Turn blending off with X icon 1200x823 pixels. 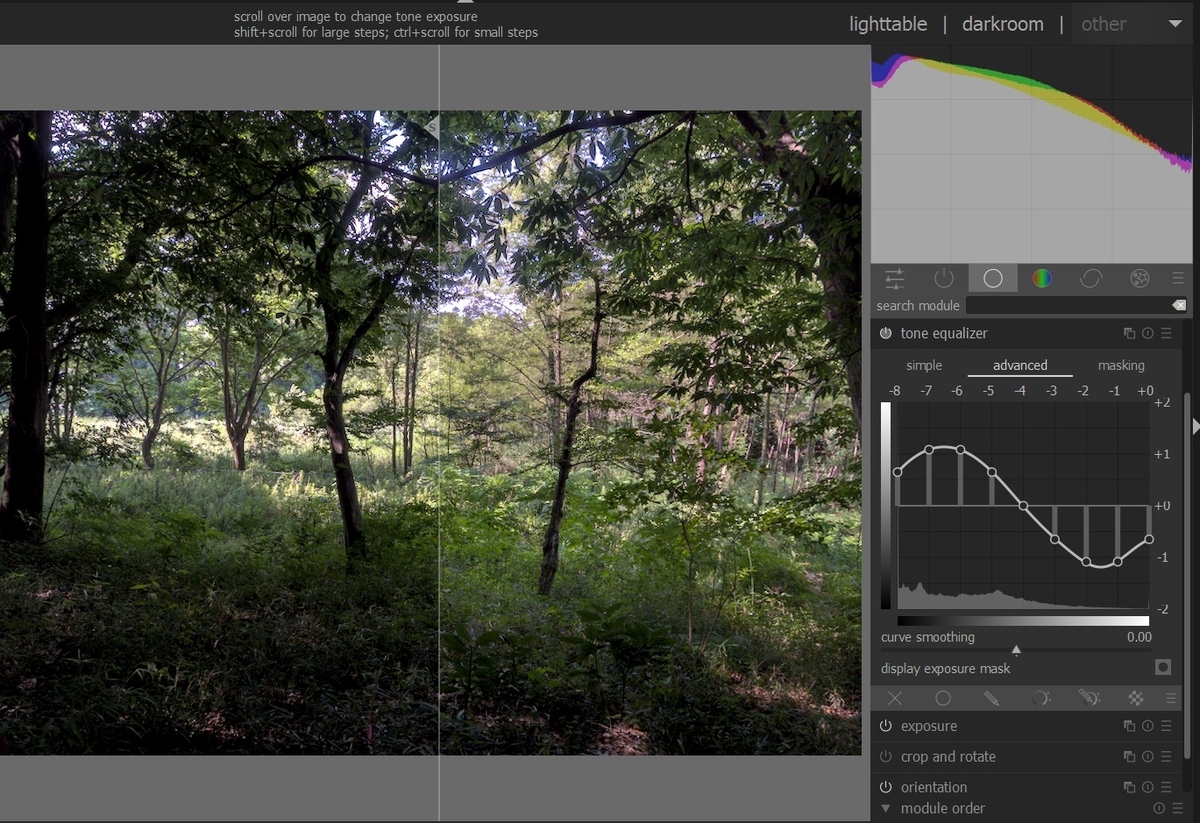895,698
